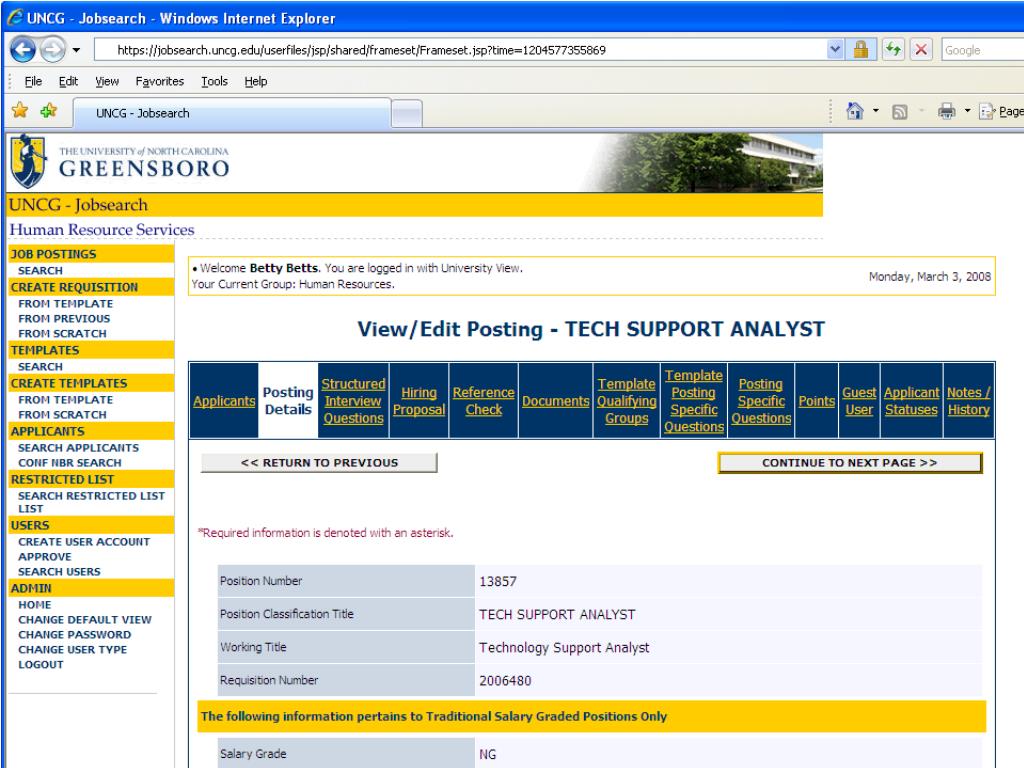Expand the address bar history dropdown
The width and height of the screenshot is (1024, 768).
click(835, 50)
